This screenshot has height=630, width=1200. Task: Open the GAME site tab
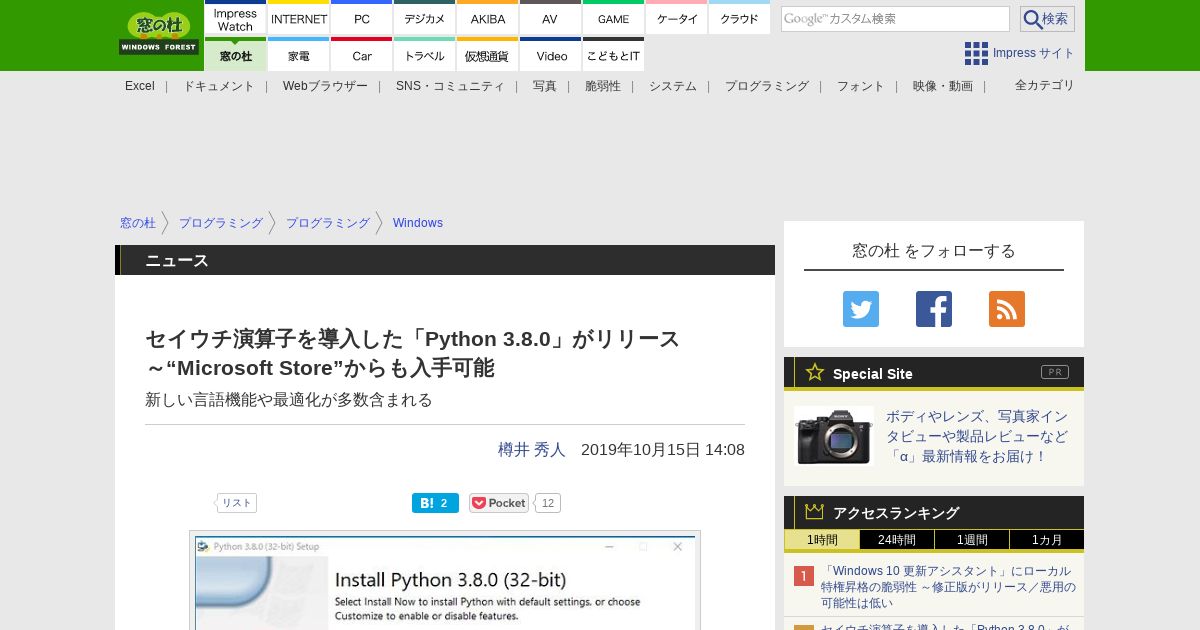pos(613,18)
